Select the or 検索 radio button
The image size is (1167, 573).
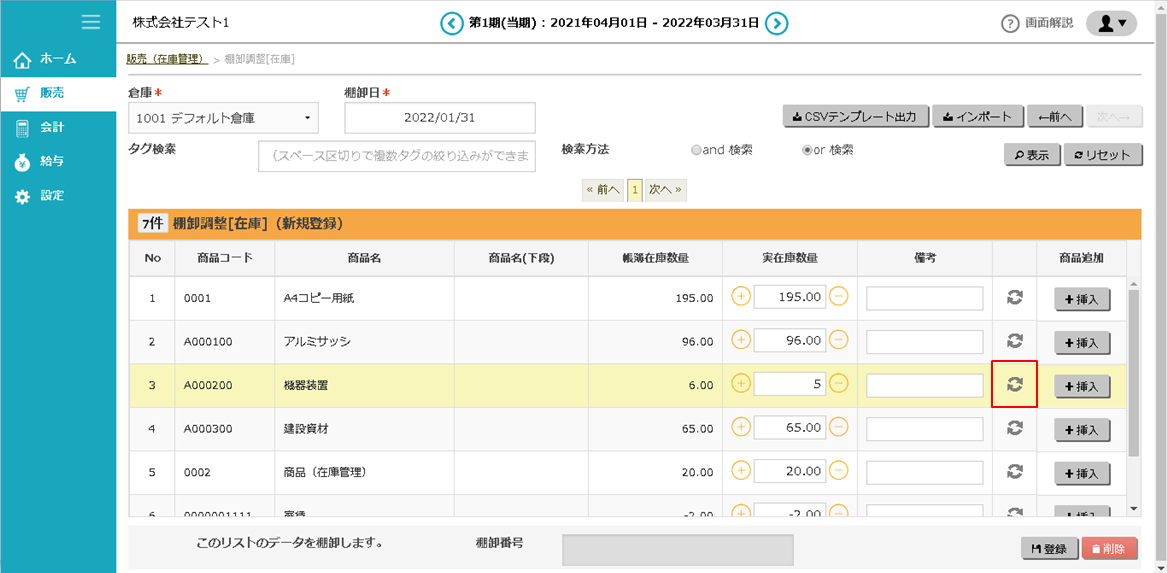[x=808, y=151]
